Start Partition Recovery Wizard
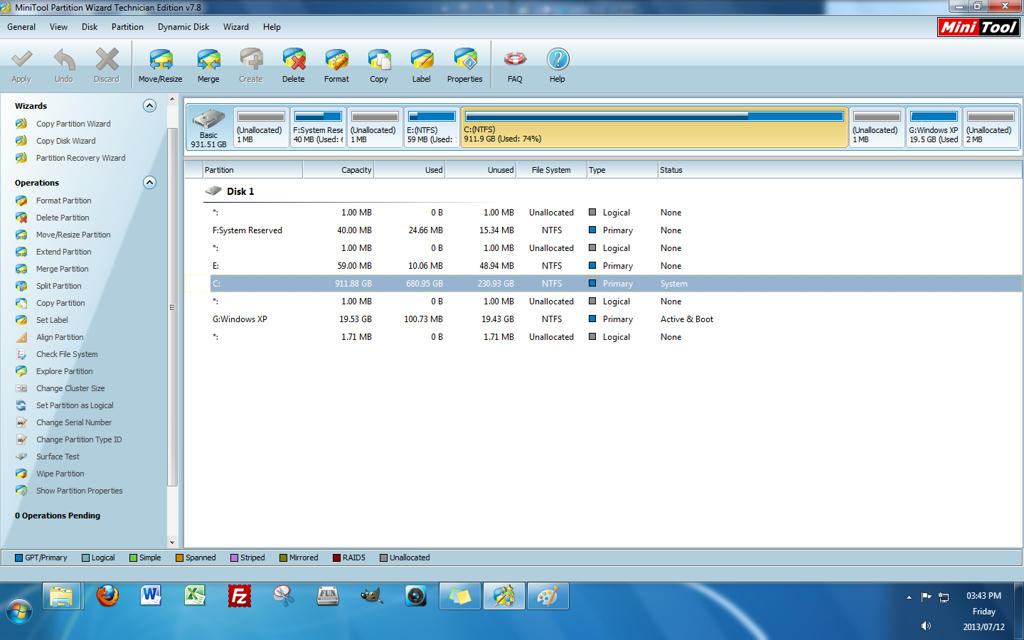The height and width of the screenshot is (640, 1024). coord(80,157)
